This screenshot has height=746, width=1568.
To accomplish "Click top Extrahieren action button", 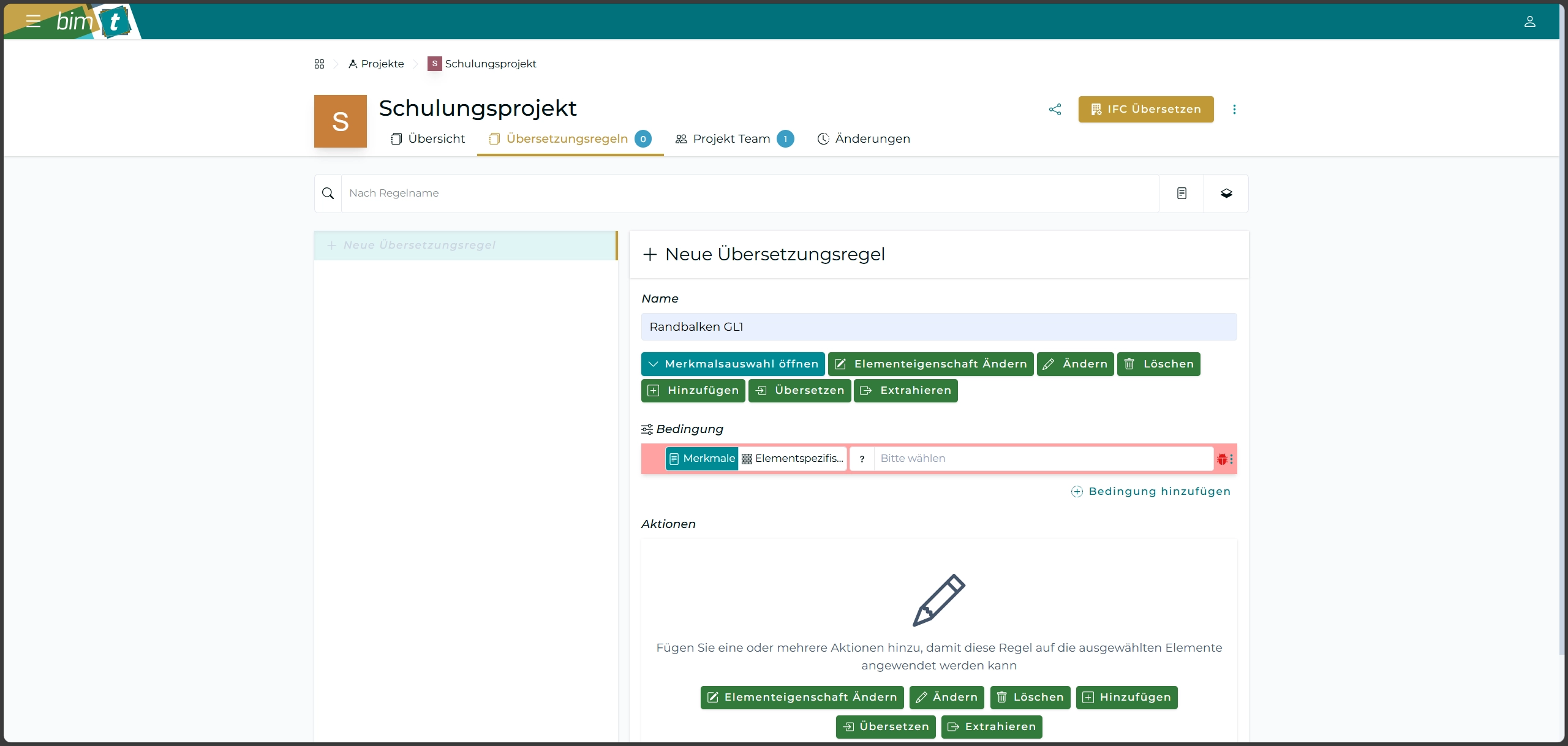I will 905,391.
